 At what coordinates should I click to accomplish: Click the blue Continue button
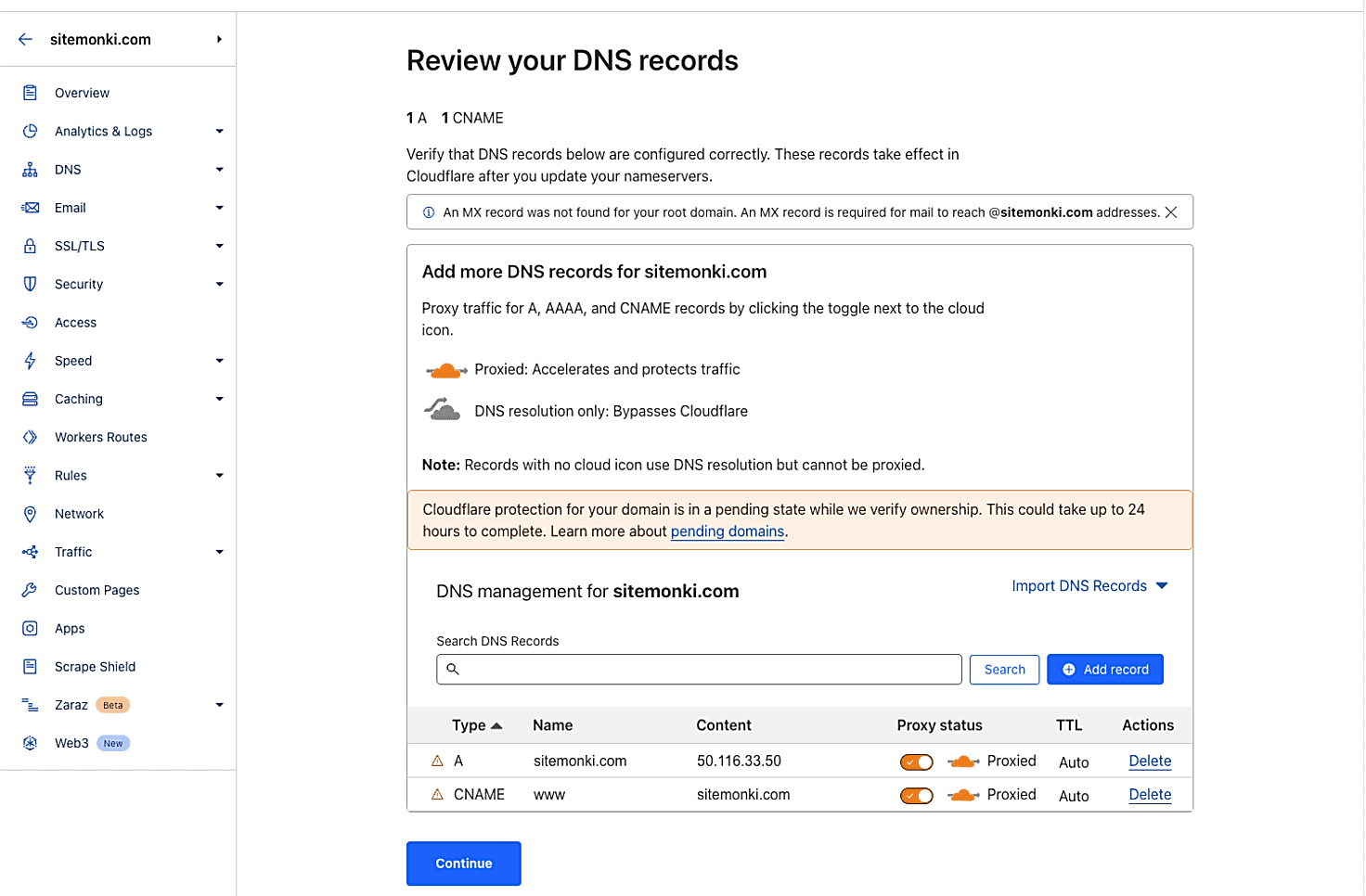pyautogui.click(x=464, y=864)
